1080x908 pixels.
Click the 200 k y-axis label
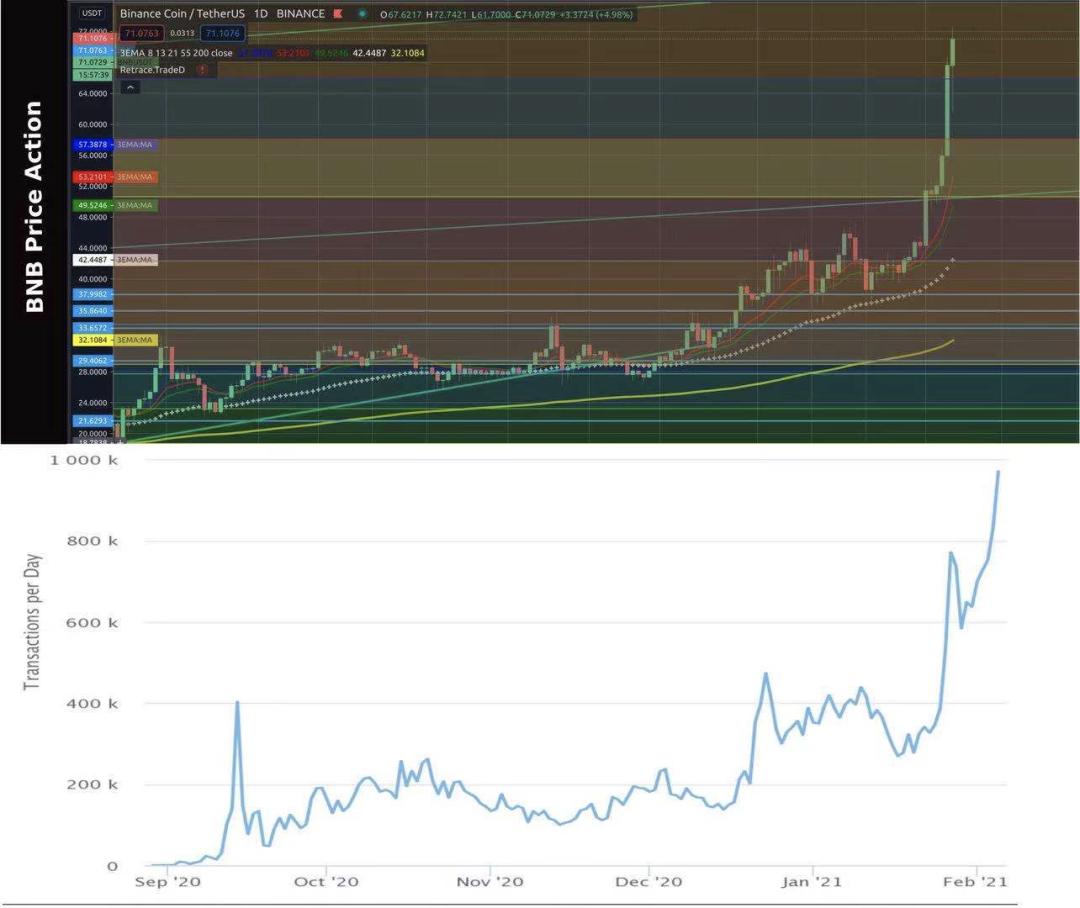pyautogui.click(x=92, y=785)
